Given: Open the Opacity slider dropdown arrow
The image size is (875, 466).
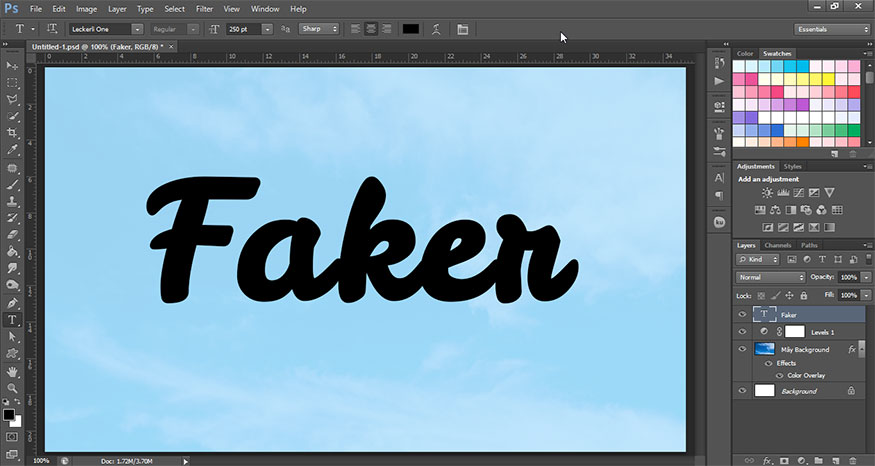Looking at the screenshot, I should tap(867, 277).
